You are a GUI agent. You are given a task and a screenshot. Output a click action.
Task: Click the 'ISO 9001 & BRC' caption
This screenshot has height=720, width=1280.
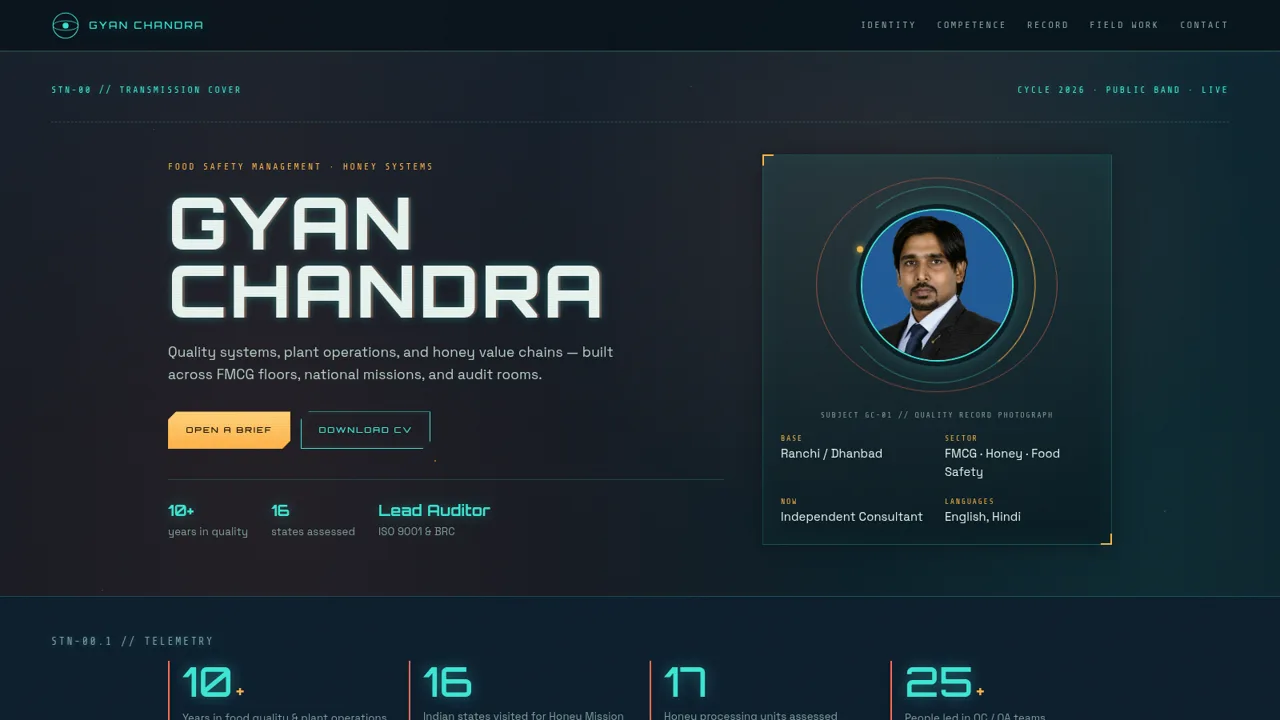[x=416, y=532]
